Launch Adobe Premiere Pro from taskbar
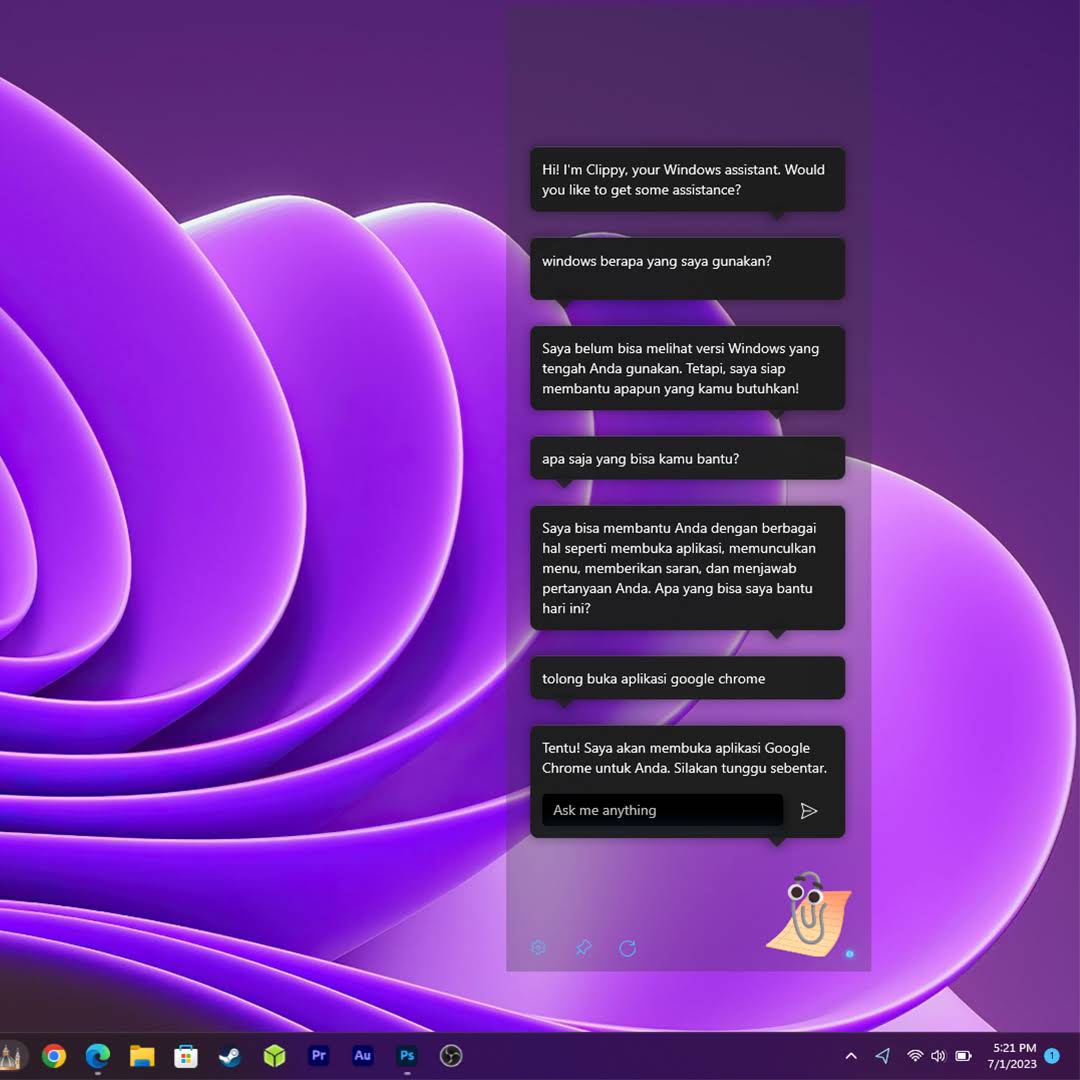Screen dimensions: 1080x1080 coord(319,1056)
